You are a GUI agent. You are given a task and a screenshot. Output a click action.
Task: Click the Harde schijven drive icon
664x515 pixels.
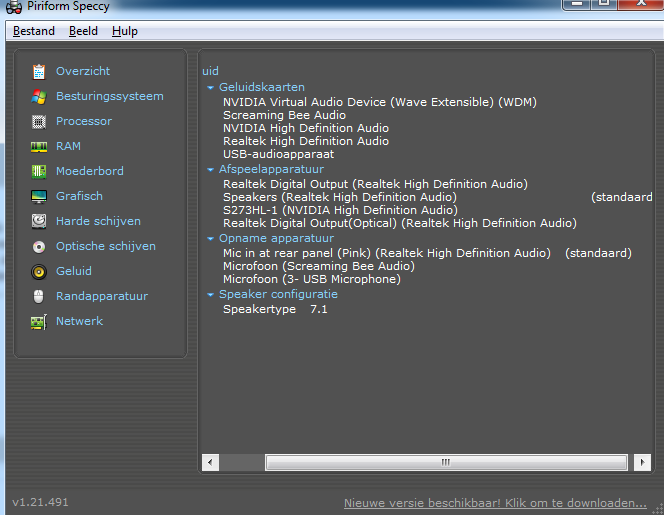[39, 222]
